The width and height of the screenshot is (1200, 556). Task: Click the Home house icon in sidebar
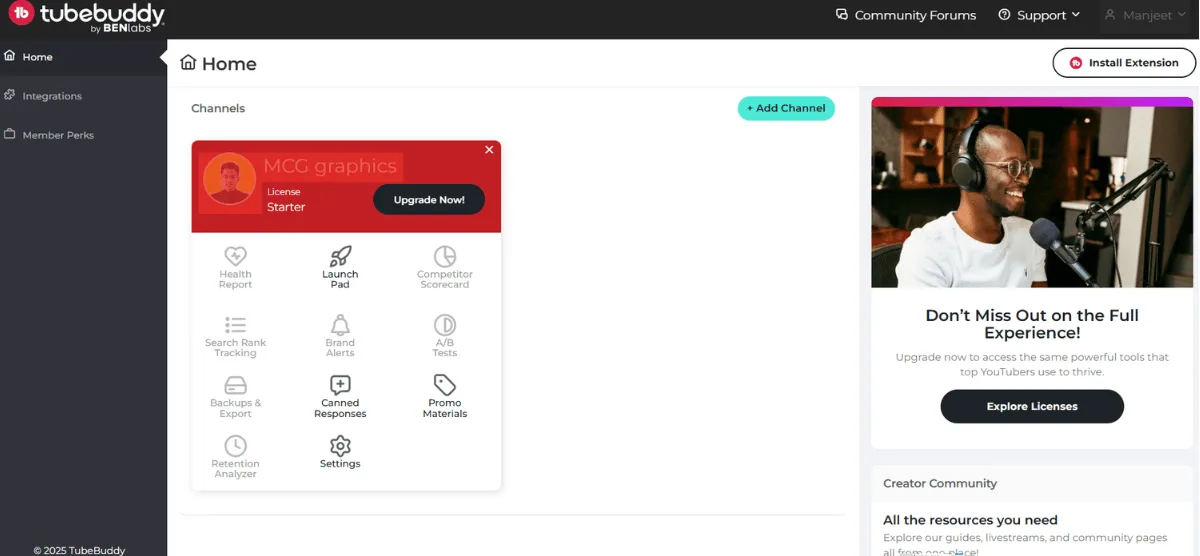tap(10, 56)
